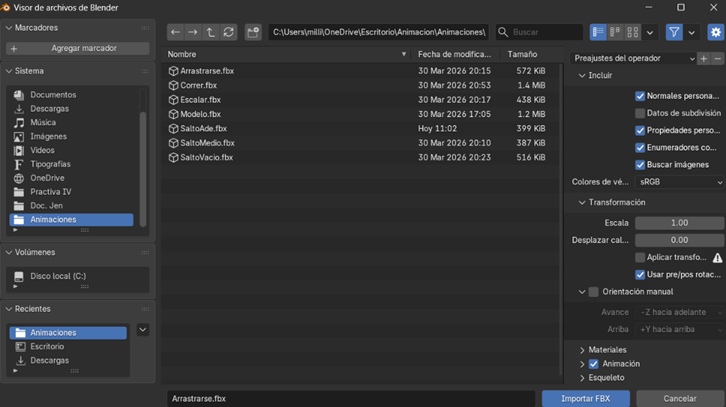Enable Datos de subdivisión checkbox
This screenshot has width=726, height=407.
coord(640,113)
